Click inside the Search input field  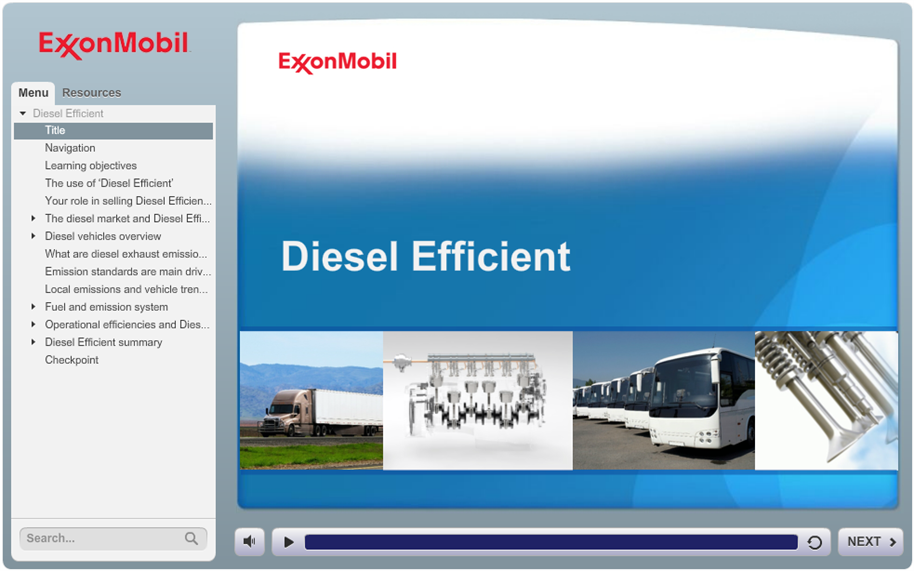100,538
